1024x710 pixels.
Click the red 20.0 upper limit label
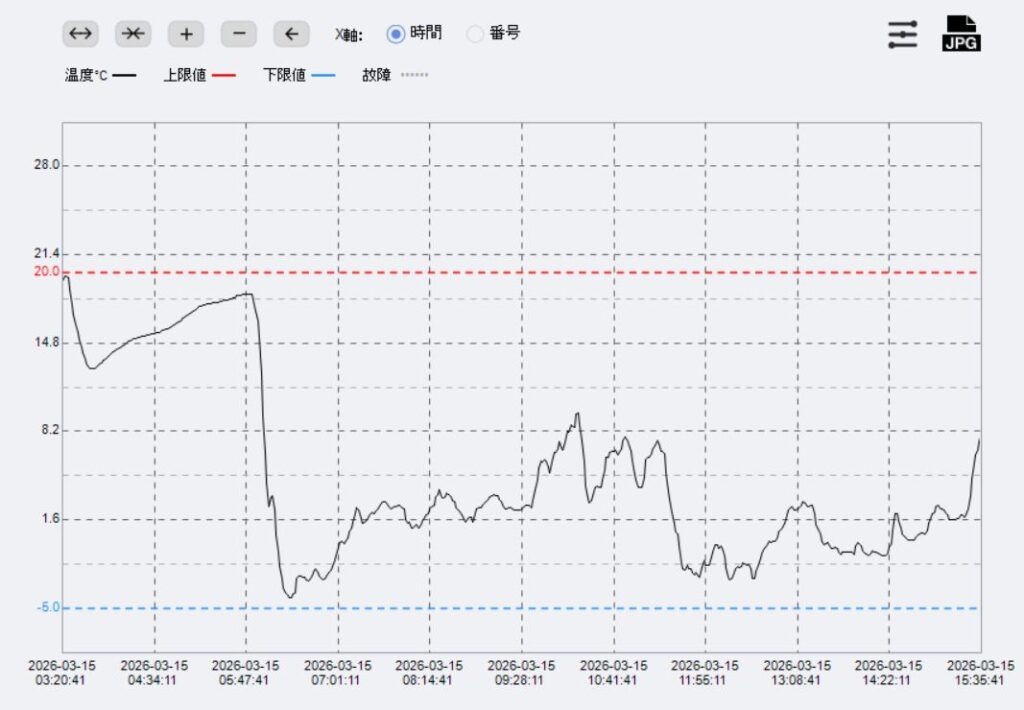(46, 271)
